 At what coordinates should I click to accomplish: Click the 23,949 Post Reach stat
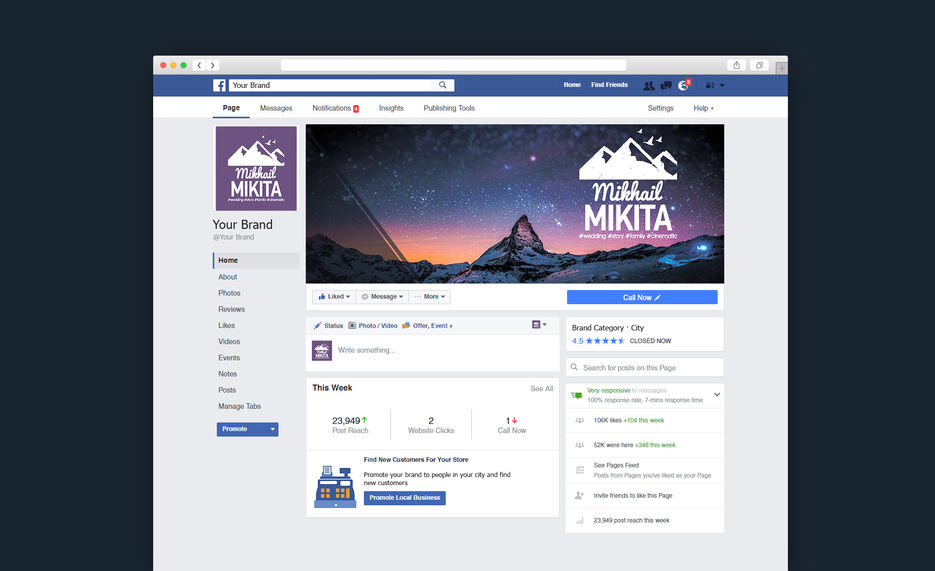[350, 425]
